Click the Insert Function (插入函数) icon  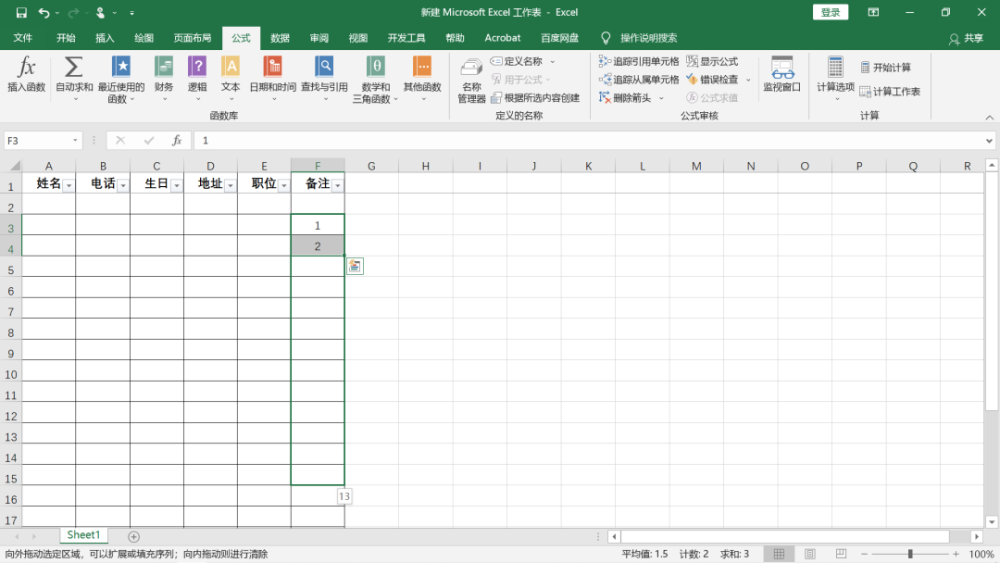[26, 67]
